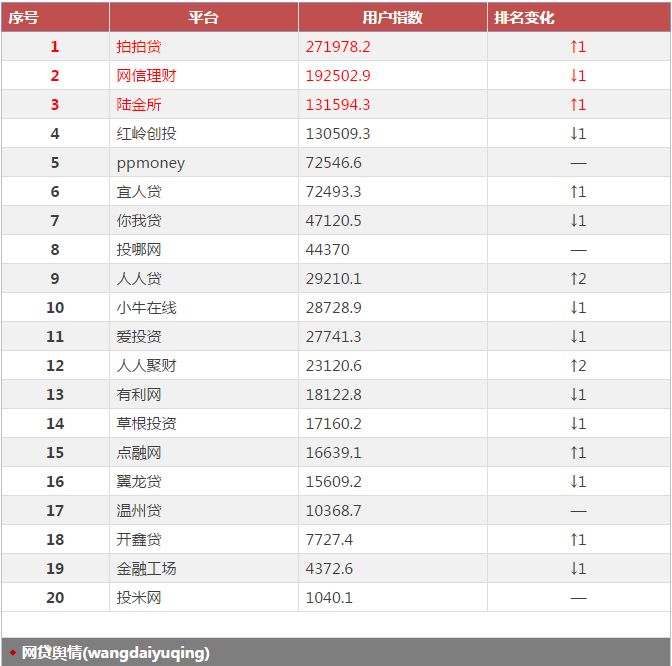This screenshot has height=666, width=672.
Task: Click rank change ↑1 for 点融网
Action: pyautogui.click(x=578, y=453)
